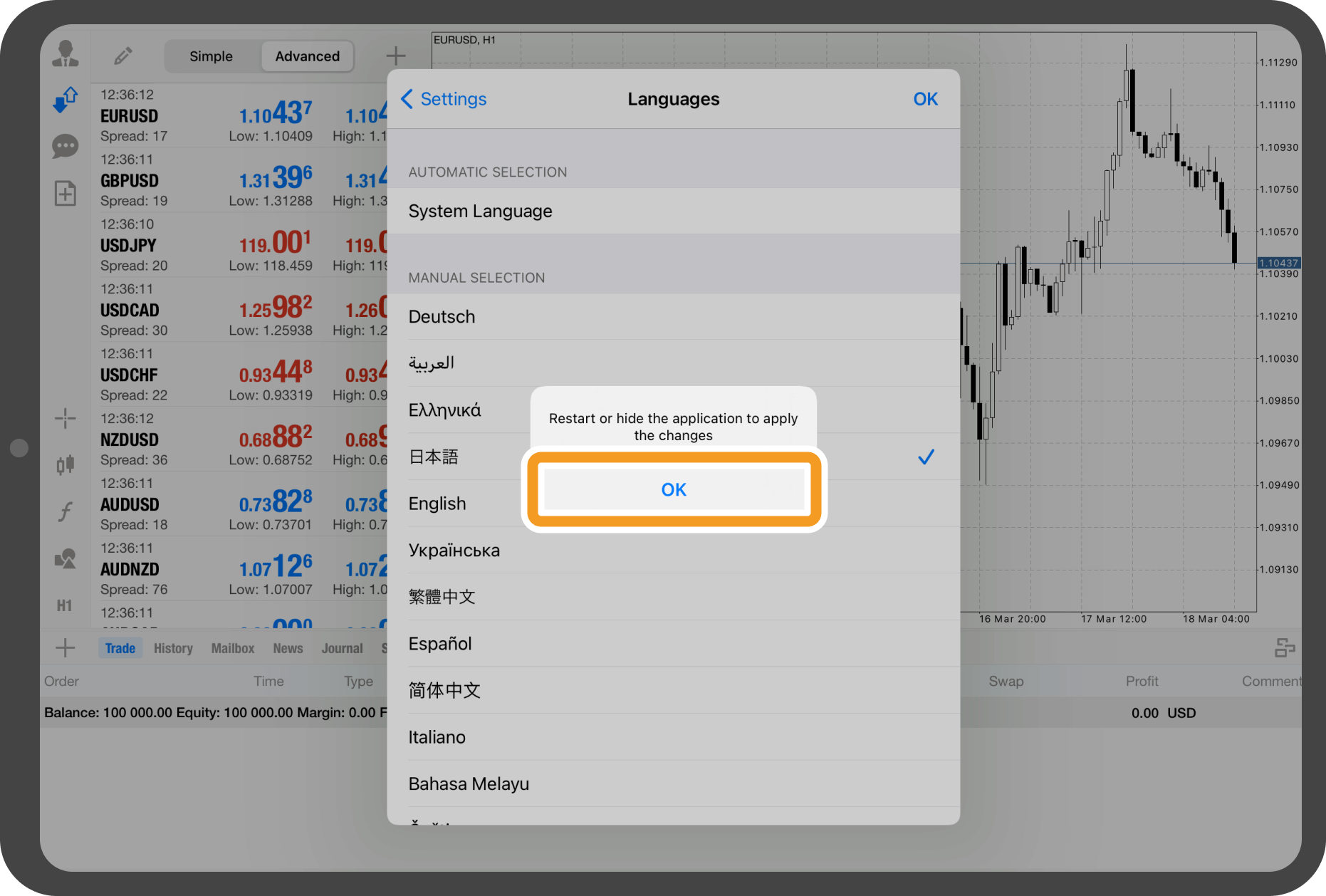Image resolution: width=1326 pixels, height=896 pixels.
Task: Open the H1 timeframe selector
Action: pos(65,605)
